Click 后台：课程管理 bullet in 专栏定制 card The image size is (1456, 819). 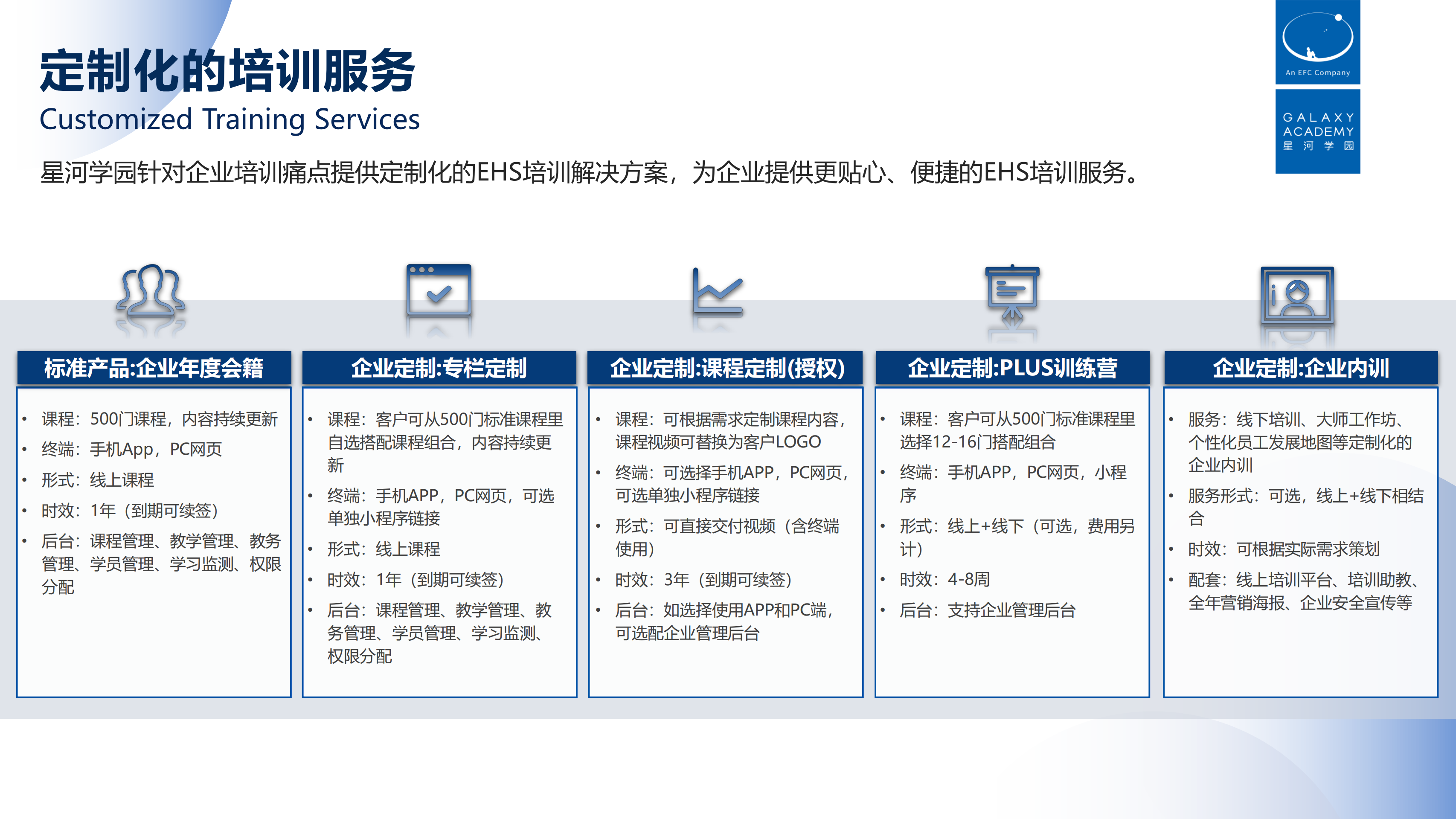[x=439, y=633]
